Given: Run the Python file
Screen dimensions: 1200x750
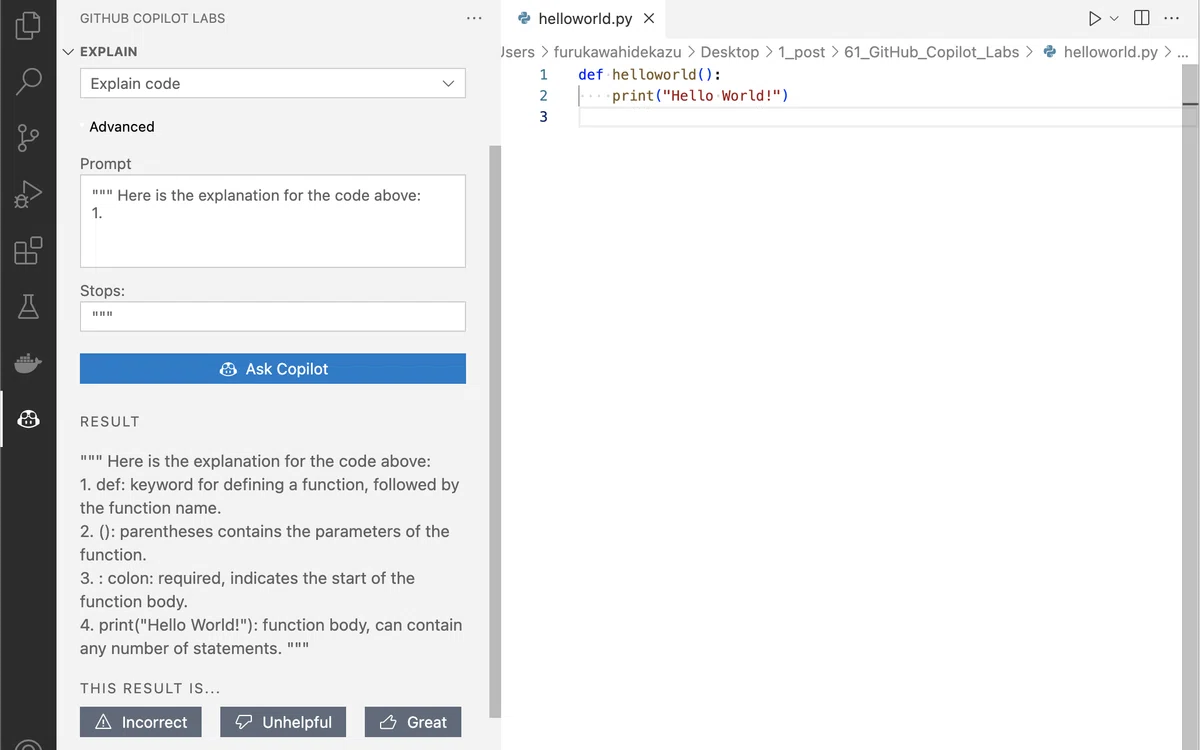Looking at the screenshot, I should pyautogui.click(x=1095, y=18).
